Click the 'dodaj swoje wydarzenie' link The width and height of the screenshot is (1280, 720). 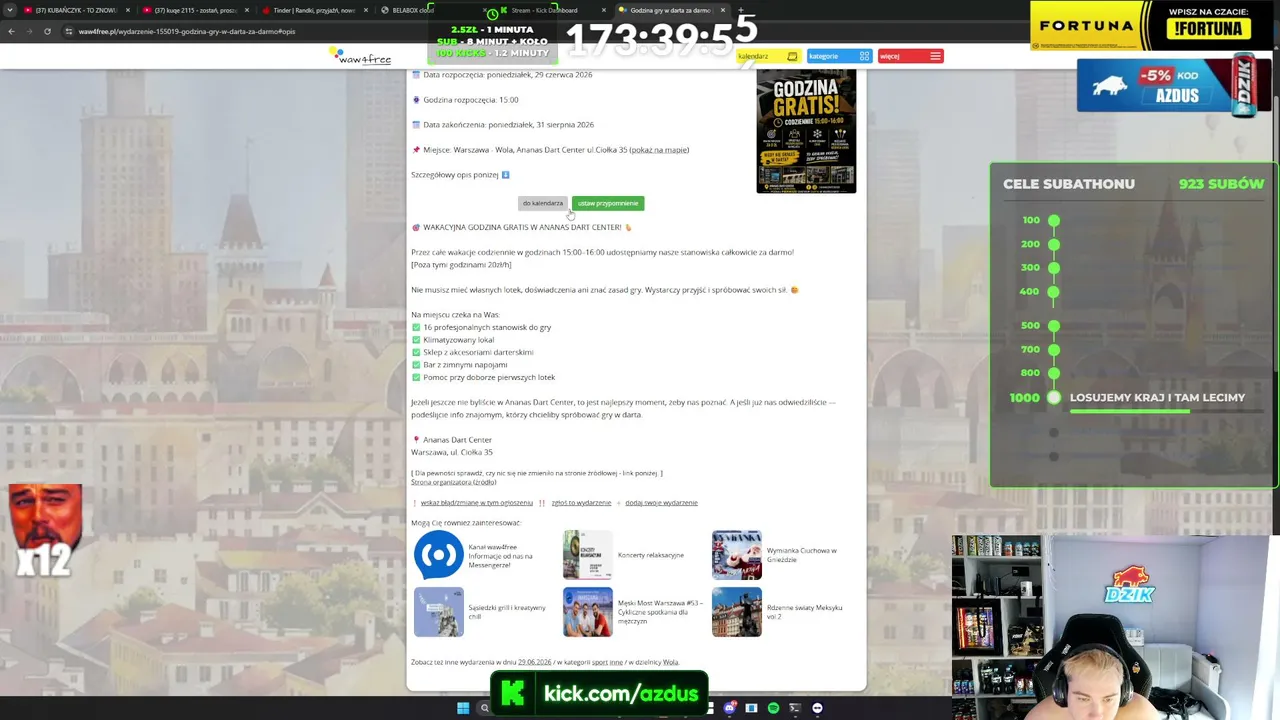coord(661,503)
